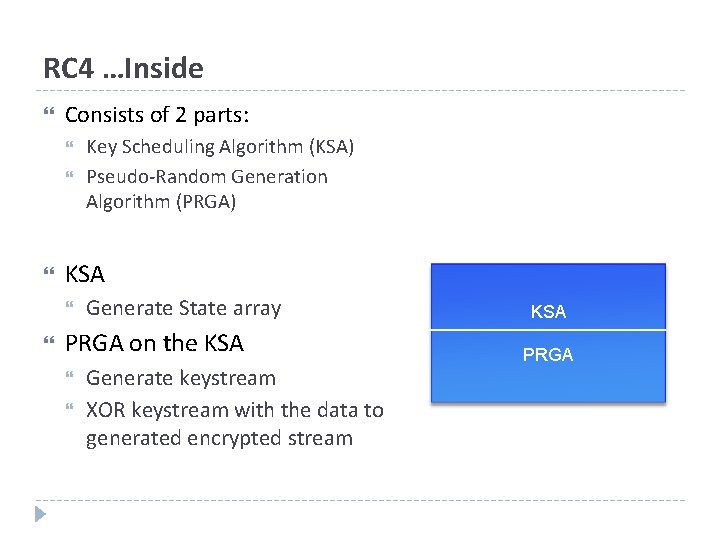Click the bullet marker before "Pseudo-Random Generation"
Screen dimensions: 720x540
[x=70, y=177]
